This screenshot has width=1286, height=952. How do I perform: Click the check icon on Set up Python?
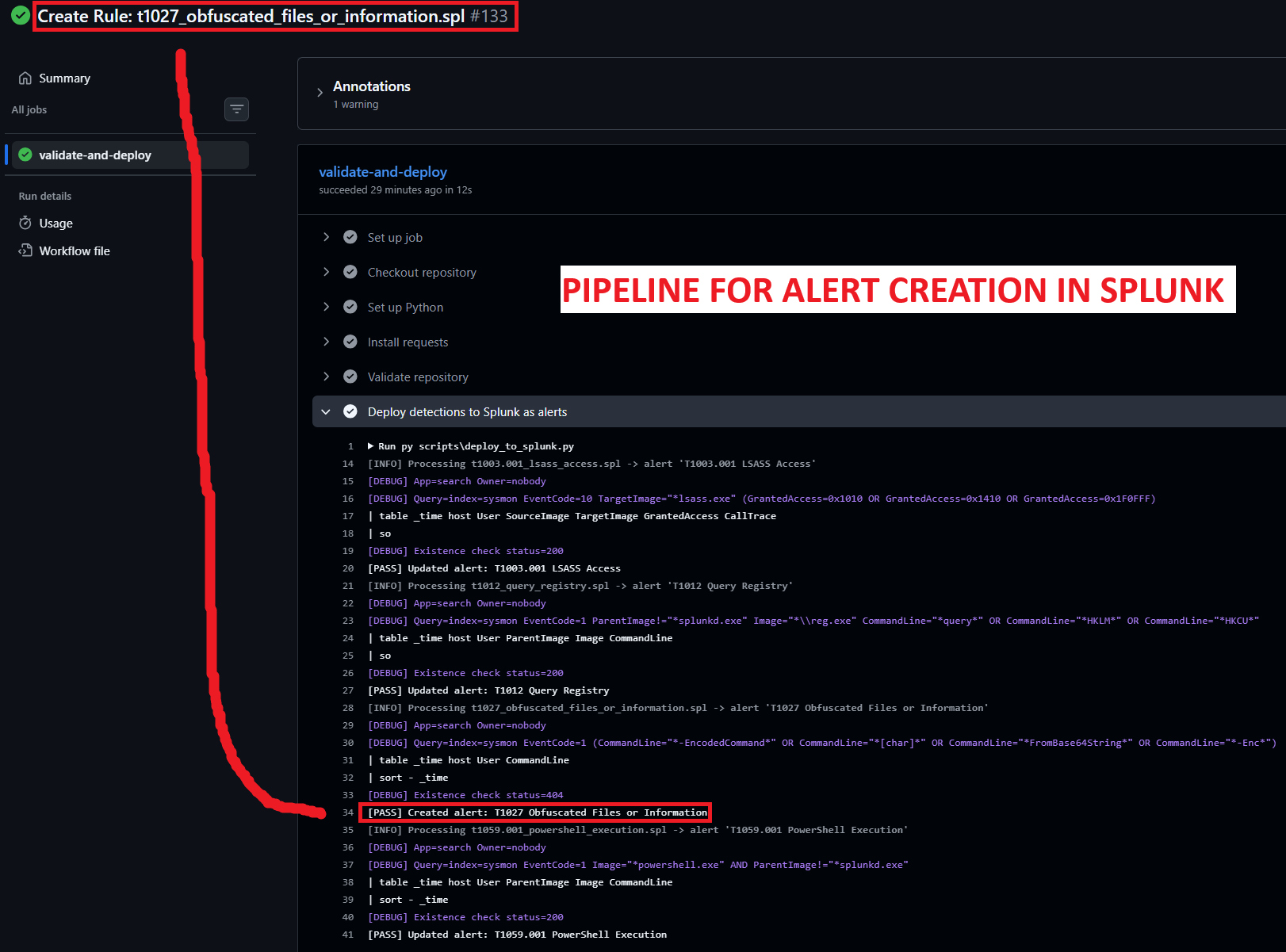click(350, 307)
